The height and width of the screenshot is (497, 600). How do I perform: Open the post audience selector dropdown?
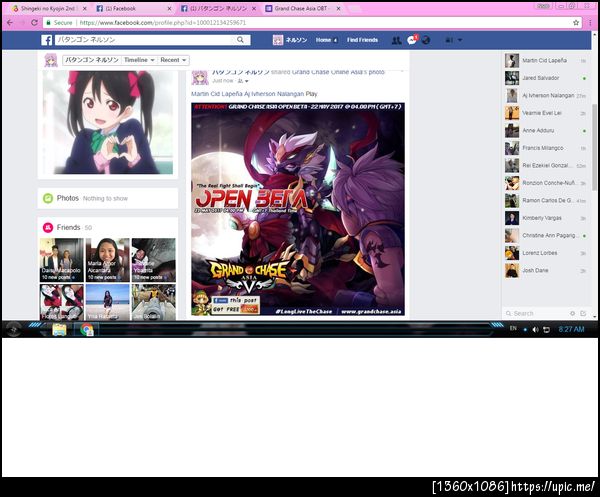click(243, 81)
